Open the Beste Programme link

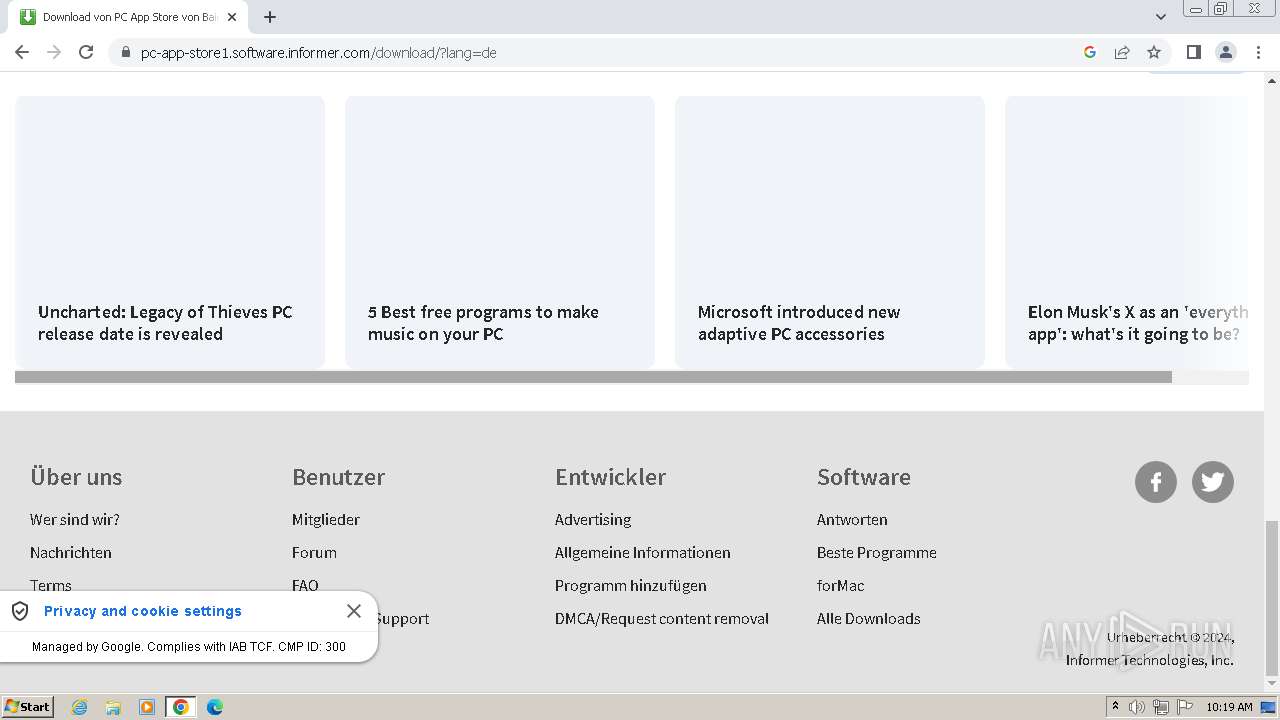pos(877,552)
